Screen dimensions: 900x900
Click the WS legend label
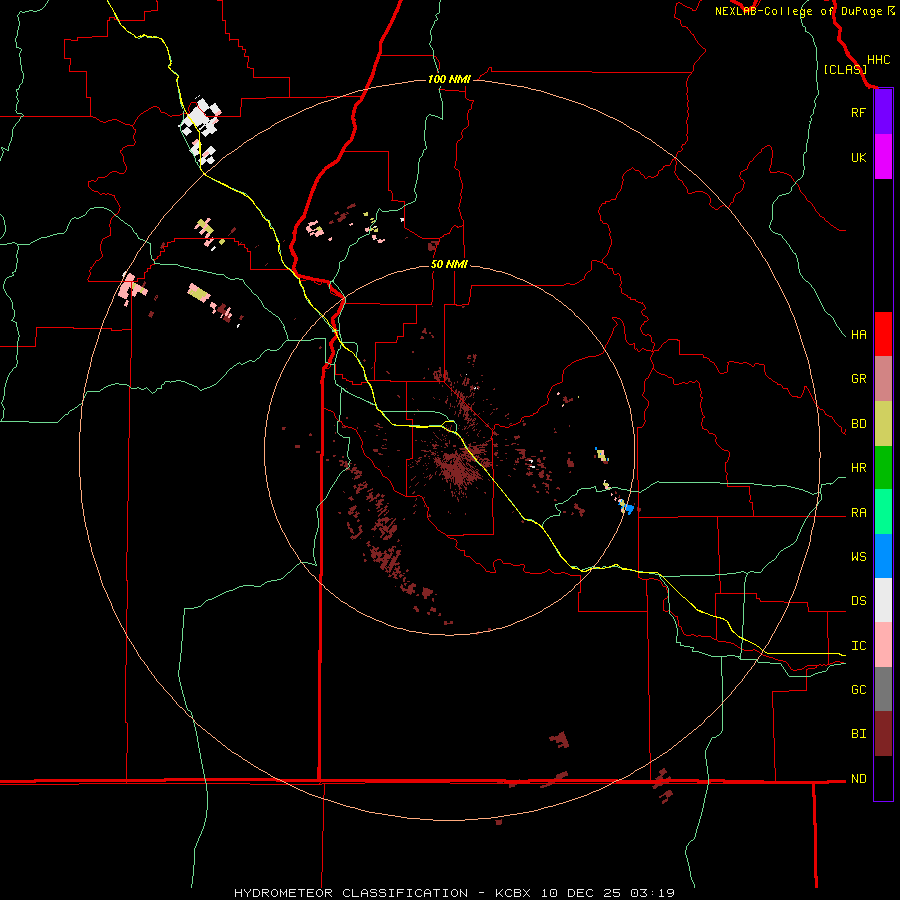[x=858, y=556]
